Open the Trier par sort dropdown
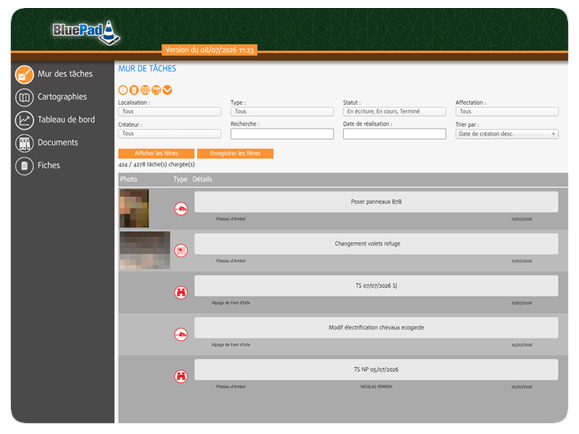 point(507,134)
